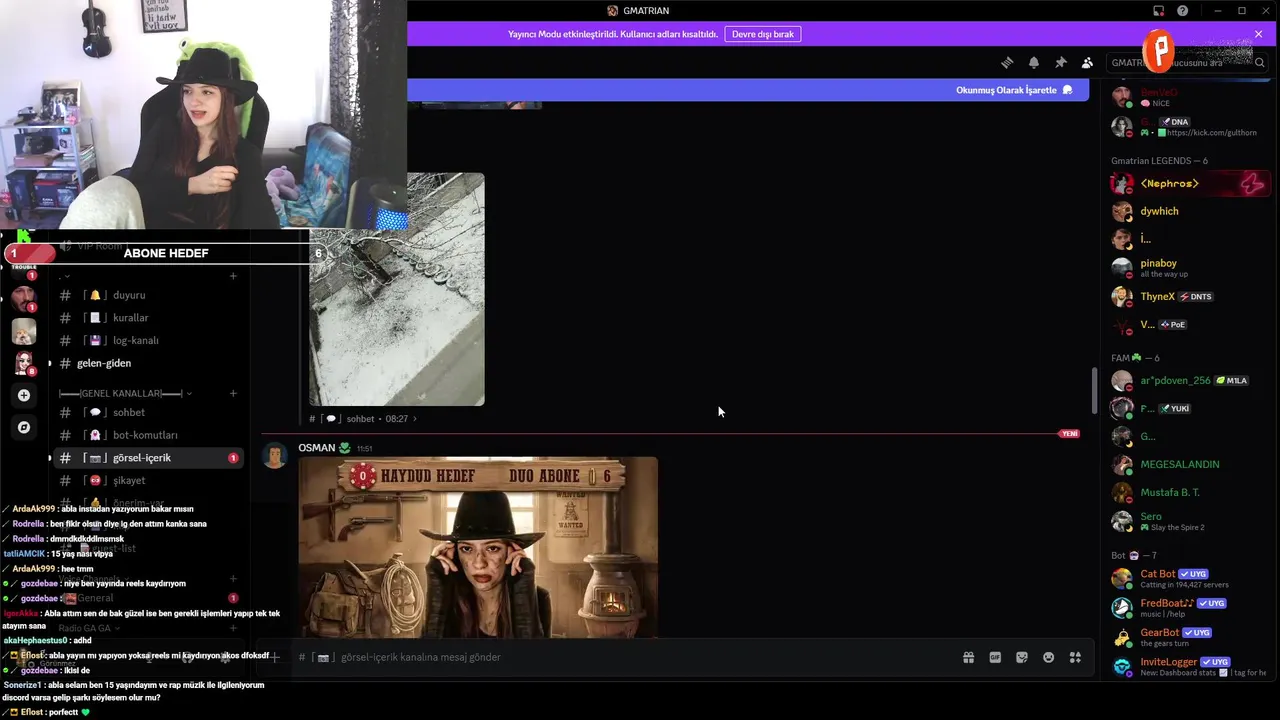The height and width of the screenshot is (720, 1280).
Task: Follow the sohbet 08:27 forwarded link
Action: click(x=363, y=419)
